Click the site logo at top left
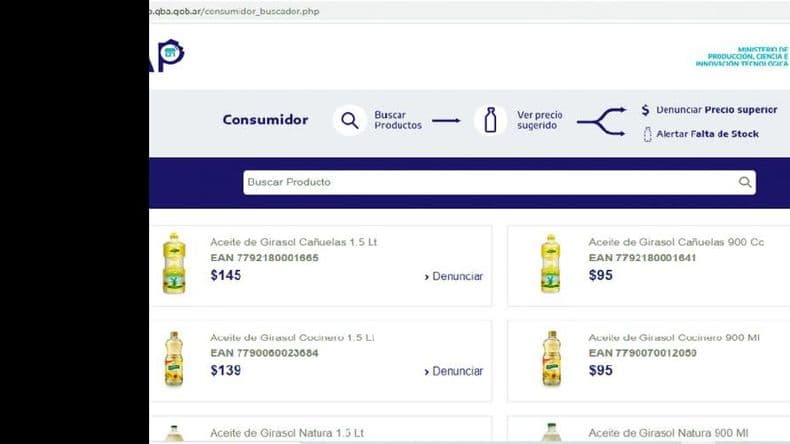Image resolution: width=790 pixels, height=444 pixels. coord(167,54)
